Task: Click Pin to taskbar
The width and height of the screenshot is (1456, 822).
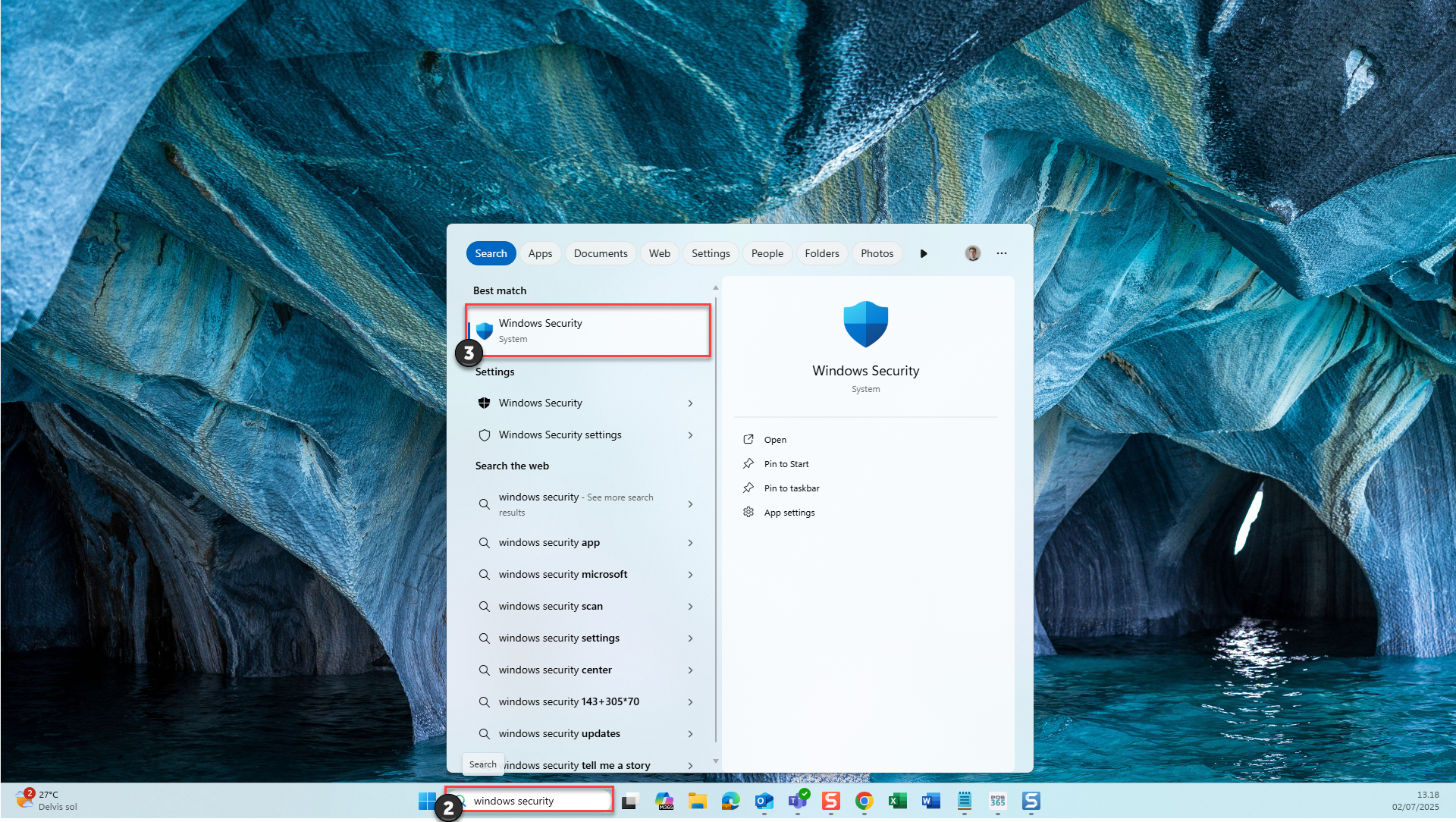Action: (x=792, y=488)
